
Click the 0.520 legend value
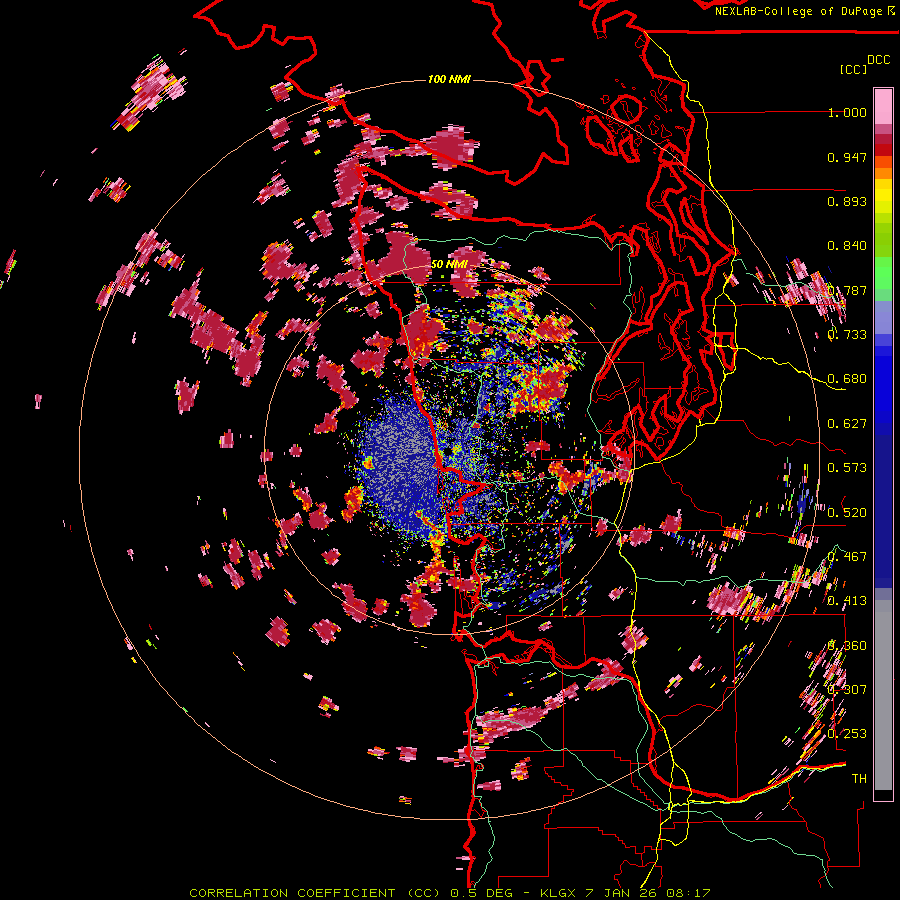(847, 513)
